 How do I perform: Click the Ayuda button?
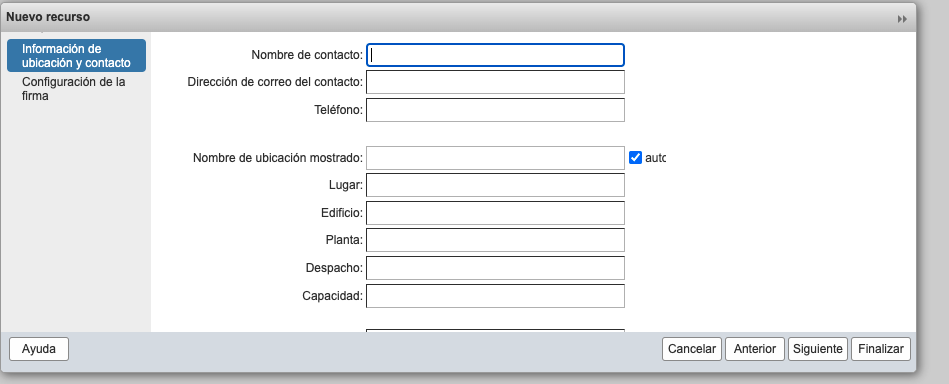click(39, 349)
